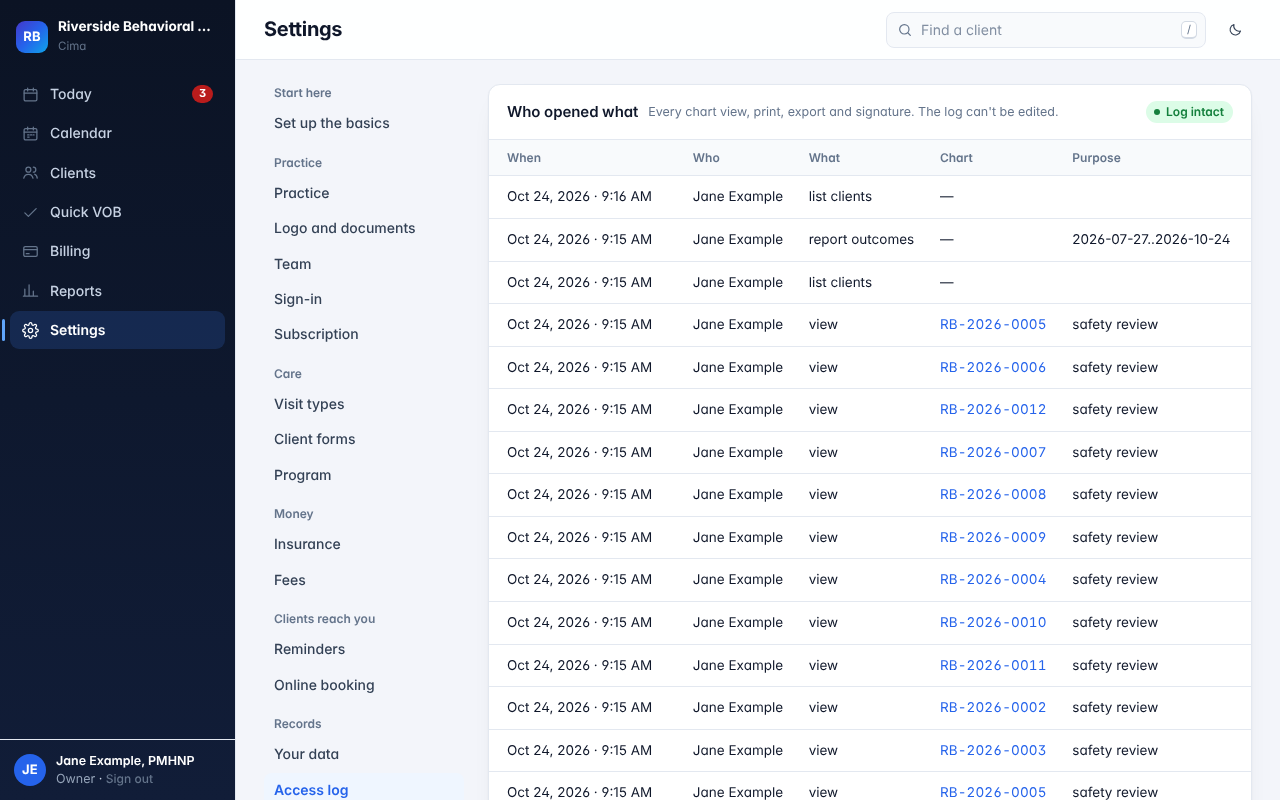Click the Clients people icon
The image size is (1280, 800).
pyautogui.click(x=31, y=173)
